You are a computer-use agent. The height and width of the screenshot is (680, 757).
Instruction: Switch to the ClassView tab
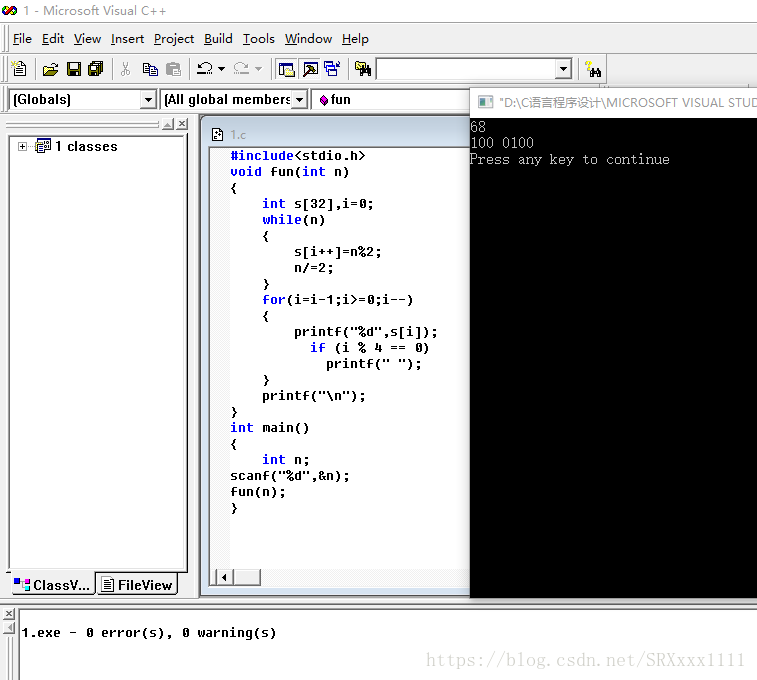pos(52,585)
